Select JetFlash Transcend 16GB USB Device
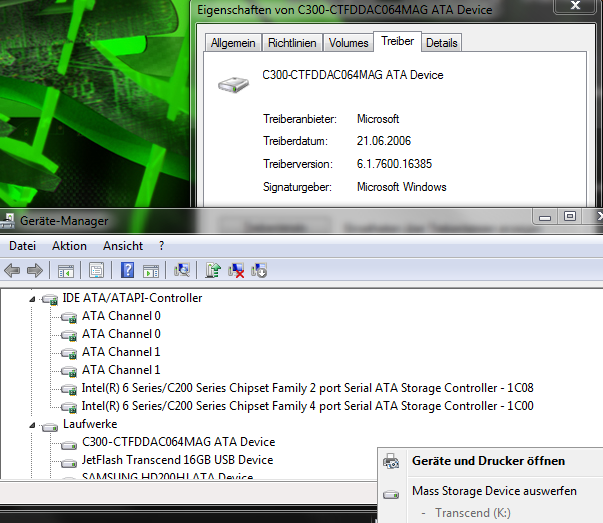Viewport: 603px width, 523px height. click(x=177, y=460)
